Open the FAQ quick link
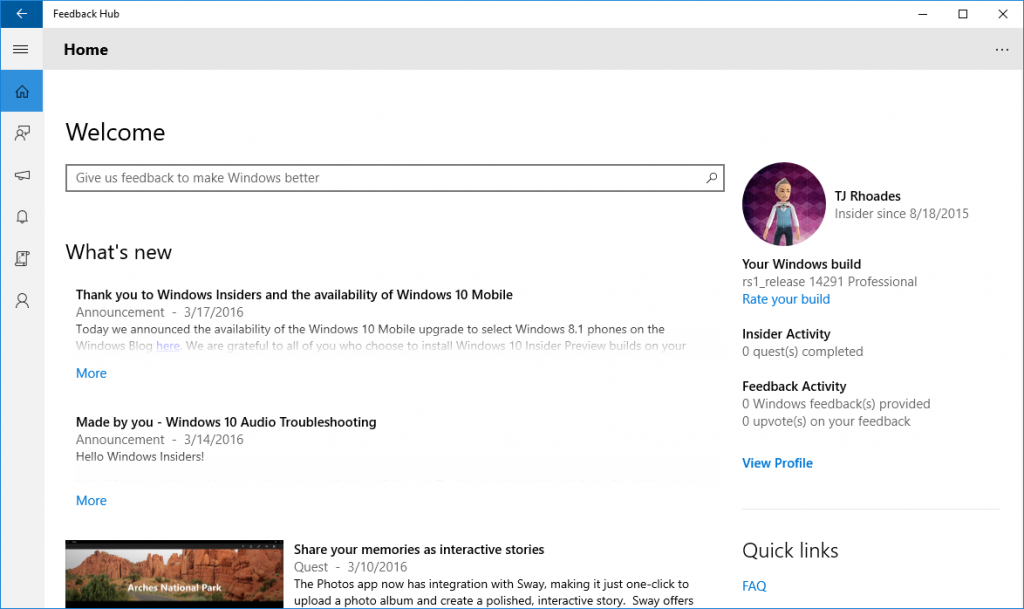Image resolution: width=1024 pixels, height=609 pixels. coord(753,585)
